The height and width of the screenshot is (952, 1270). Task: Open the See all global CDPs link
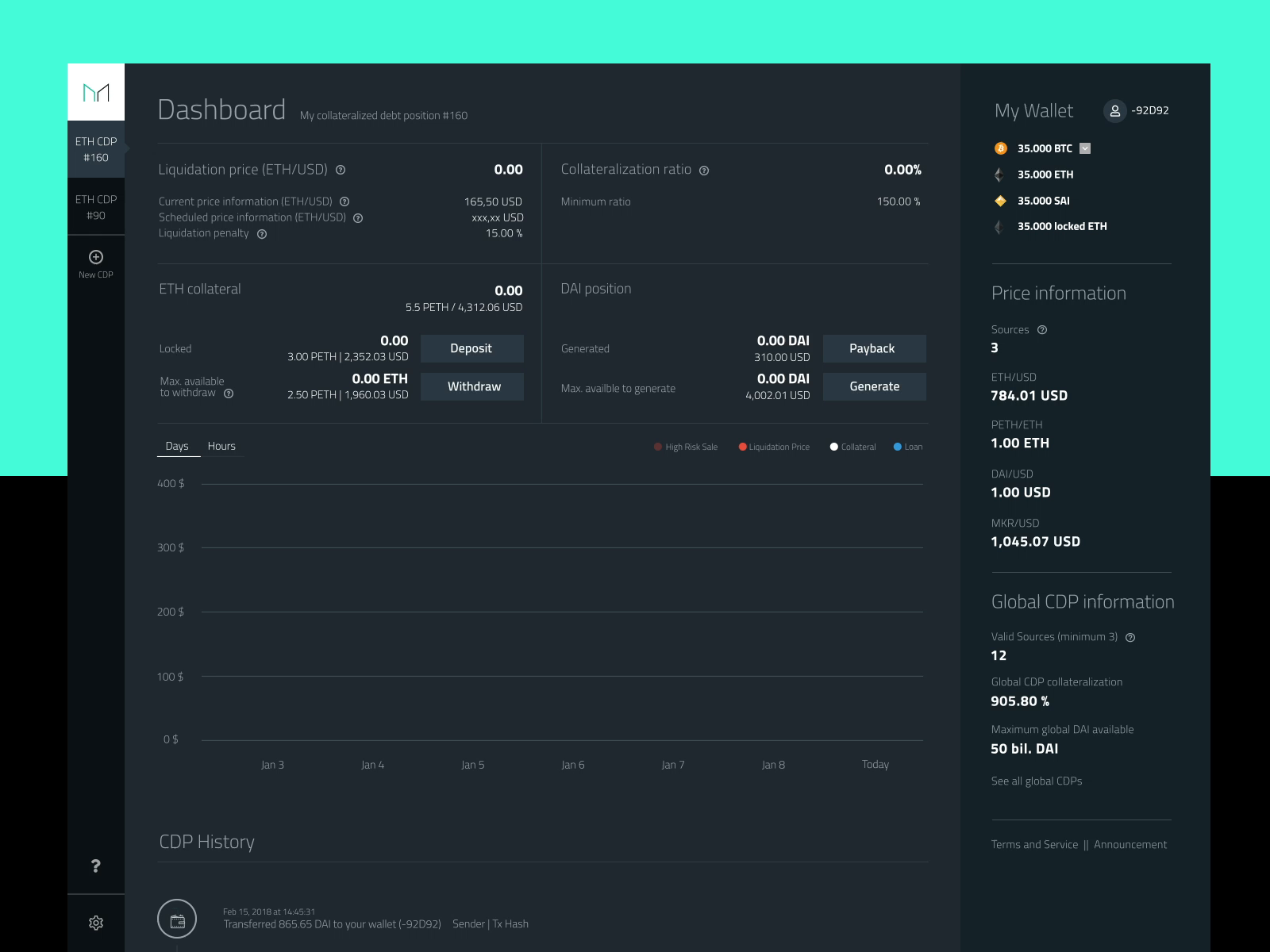click(x=1037, y=781)
